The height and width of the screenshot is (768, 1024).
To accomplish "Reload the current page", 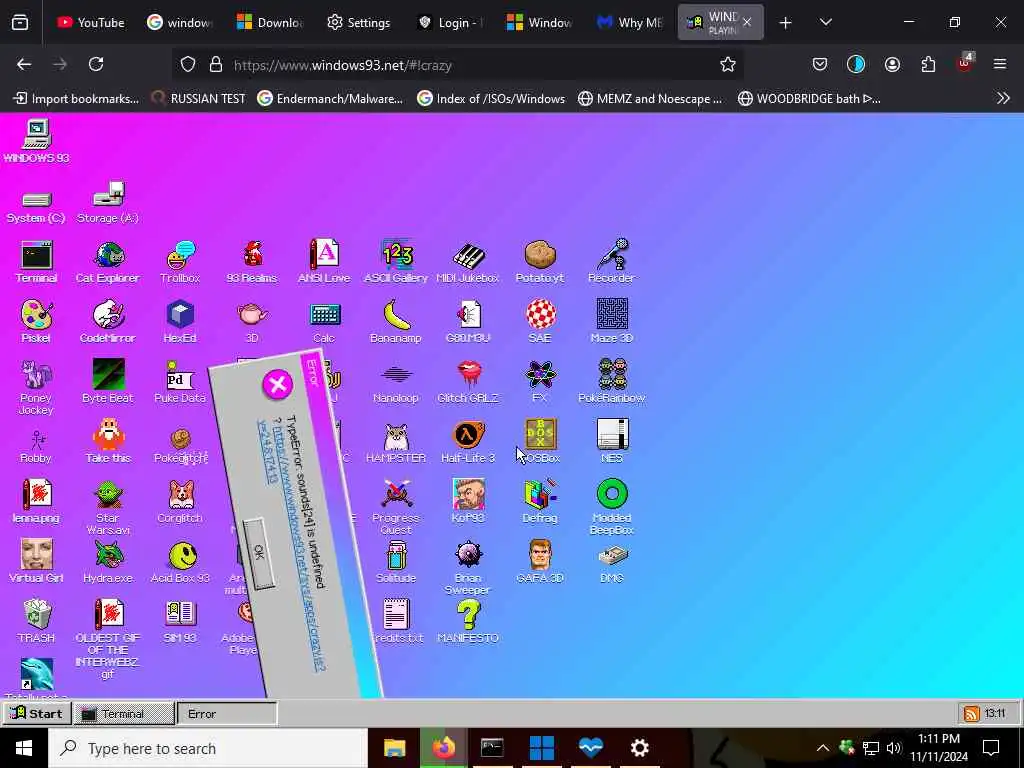I will pos(96,64).
